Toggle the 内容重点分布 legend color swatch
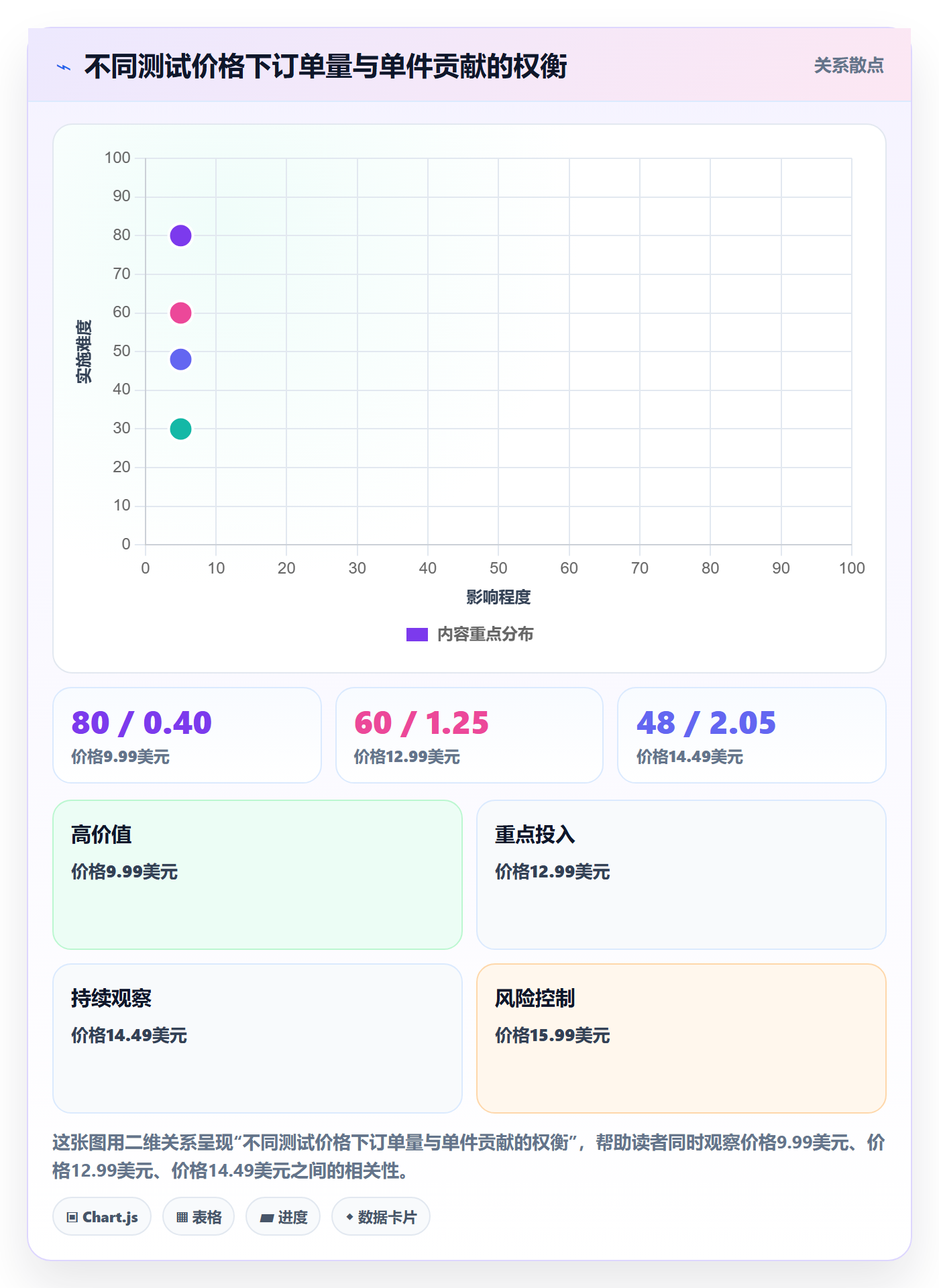Viewport: 939px width, 1288px height. (417, 635)
